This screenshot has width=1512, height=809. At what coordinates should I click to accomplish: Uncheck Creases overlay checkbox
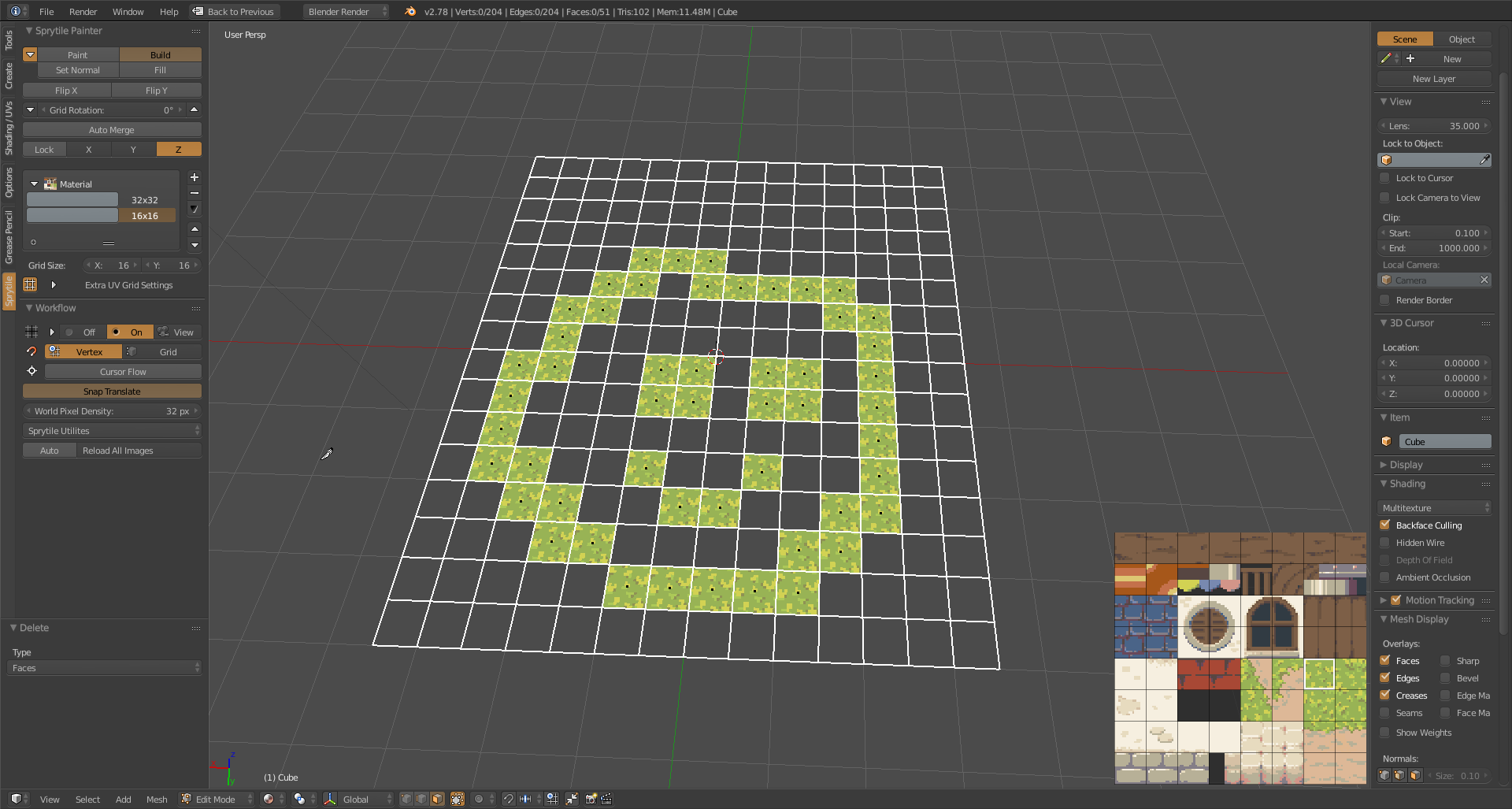[x=1385, y=696]
